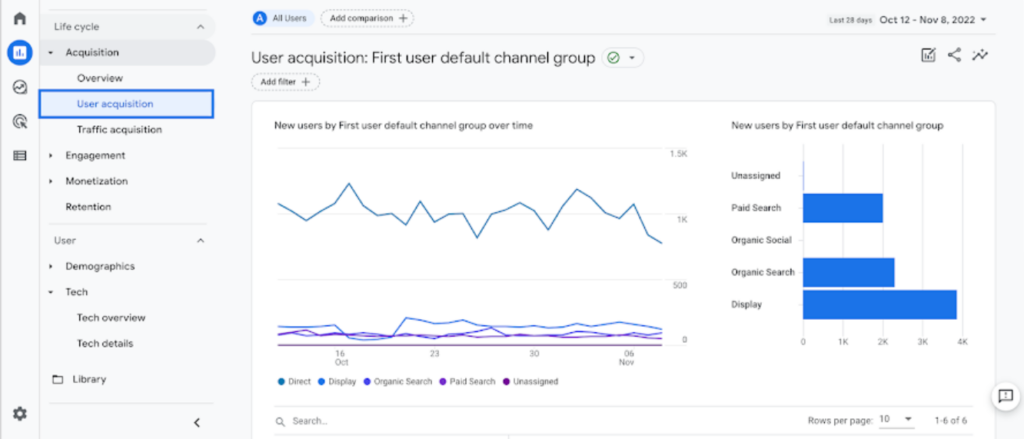Screen dimensions: 1024x439
Task: Open the Home icon in left rail
Action: click(x=19, y=19)
